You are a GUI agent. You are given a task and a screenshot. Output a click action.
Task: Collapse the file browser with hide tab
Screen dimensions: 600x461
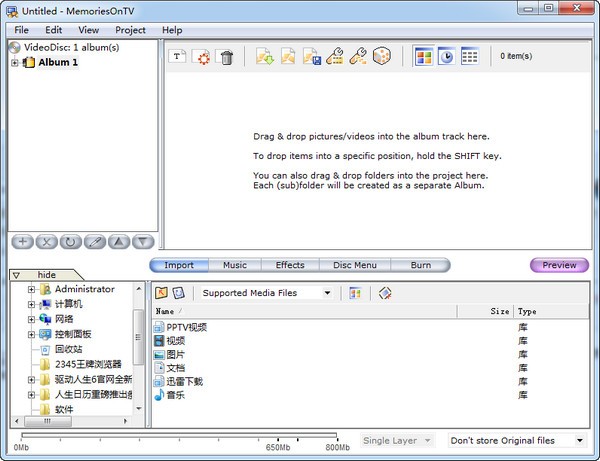45,274
